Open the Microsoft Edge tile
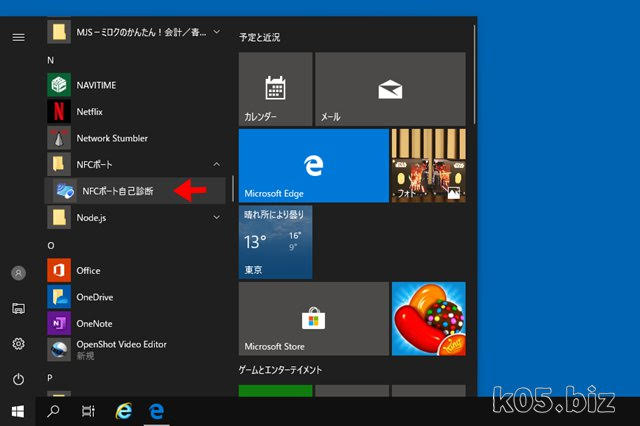 click(313, 165)
